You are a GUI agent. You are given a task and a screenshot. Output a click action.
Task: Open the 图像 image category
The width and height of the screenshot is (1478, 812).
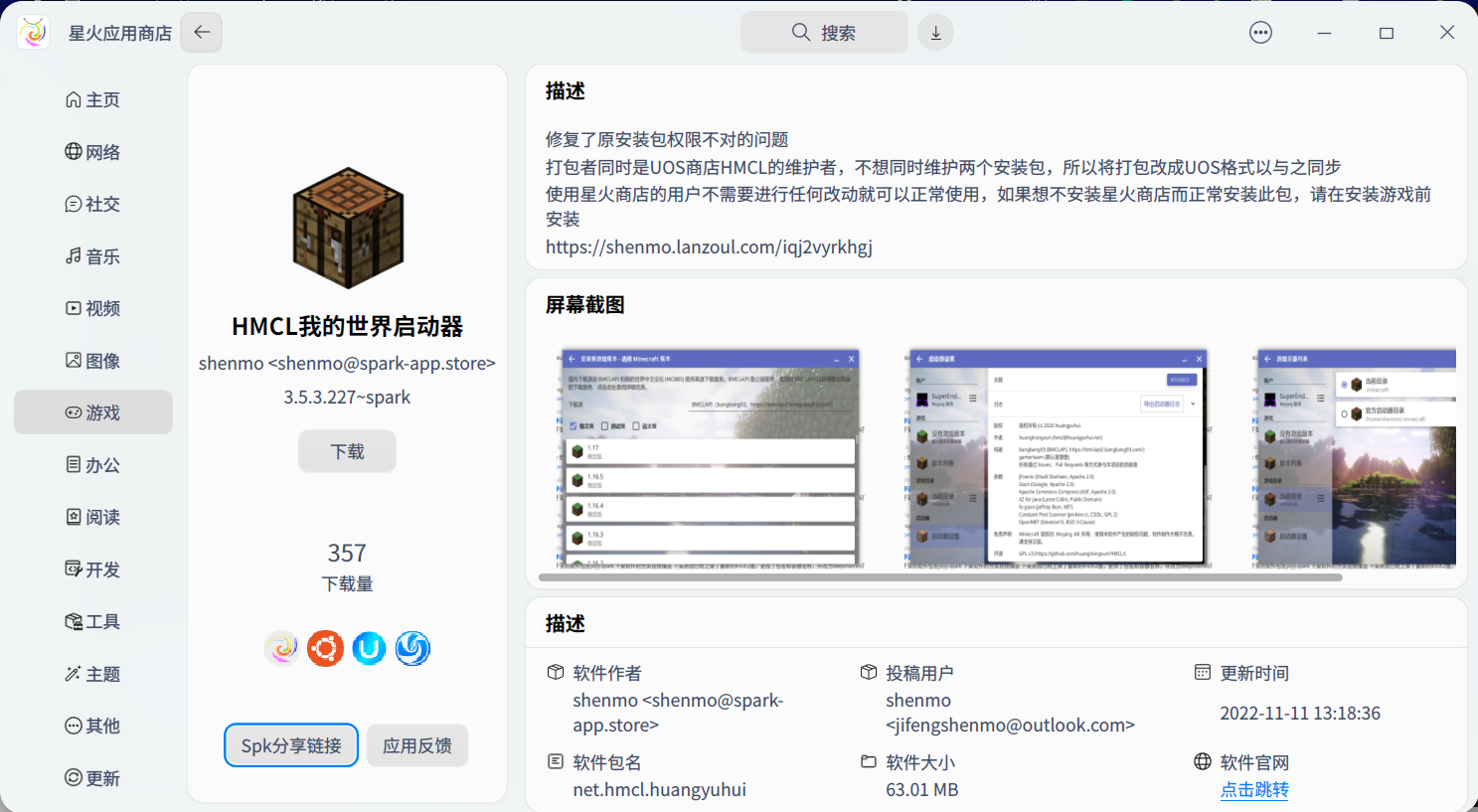click(94, 360)
